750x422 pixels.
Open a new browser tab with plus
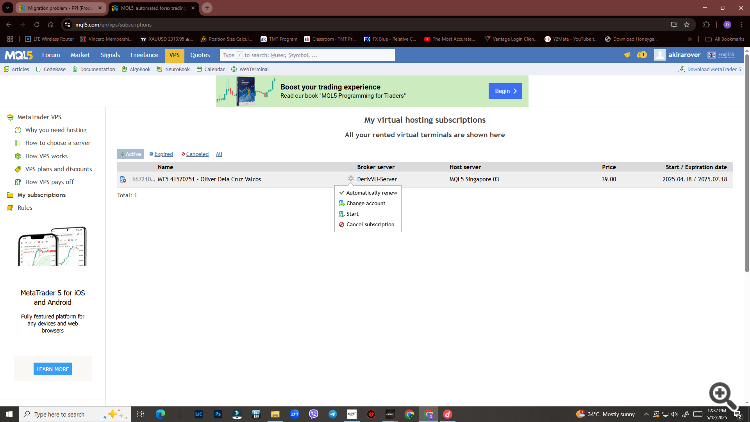click(x=207, y=8)
